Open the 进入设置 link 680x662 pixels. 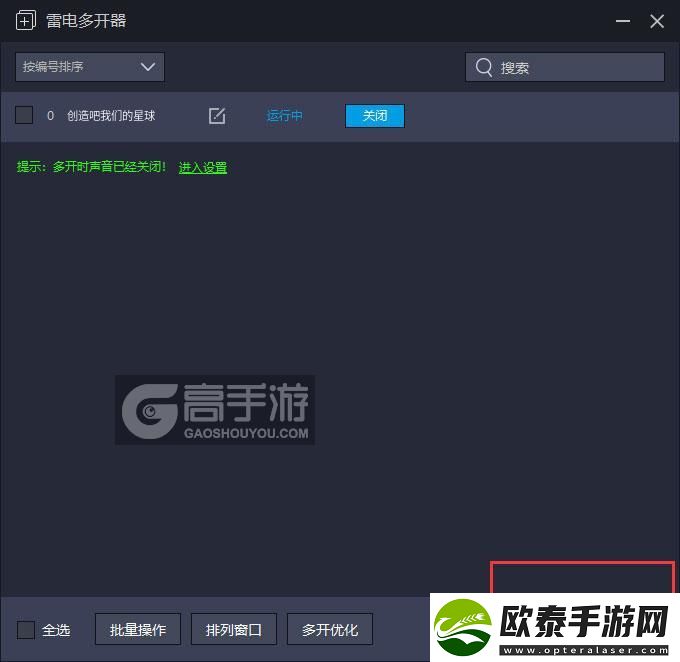point(203,167)
